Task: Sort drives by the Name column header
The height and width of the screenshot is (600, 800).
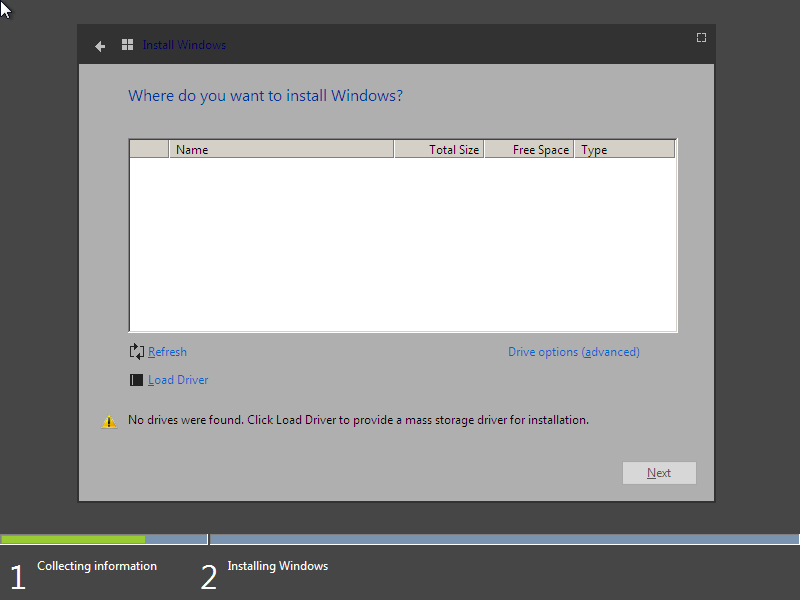Action: 281,149
